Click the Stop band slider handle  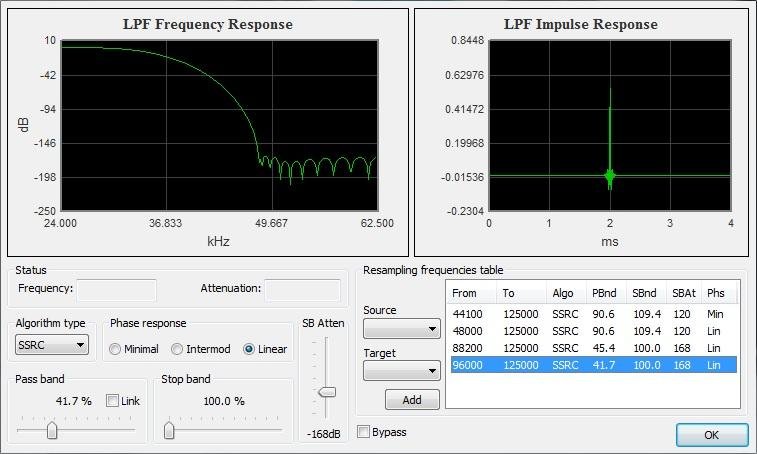click(x=168, y=430)
